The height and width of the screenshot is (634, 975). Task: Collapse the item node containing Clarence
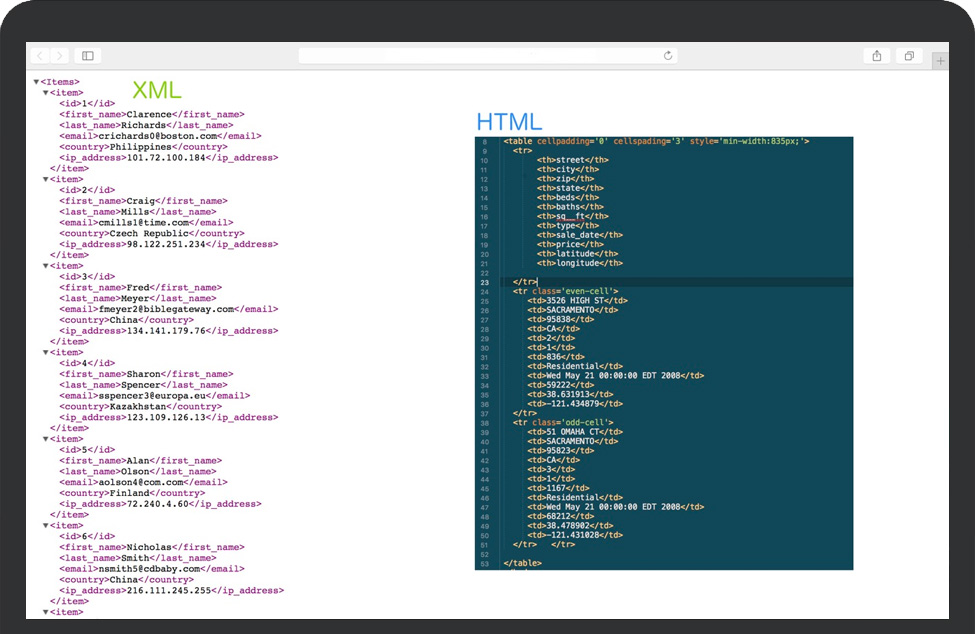[x=46, y=93]
